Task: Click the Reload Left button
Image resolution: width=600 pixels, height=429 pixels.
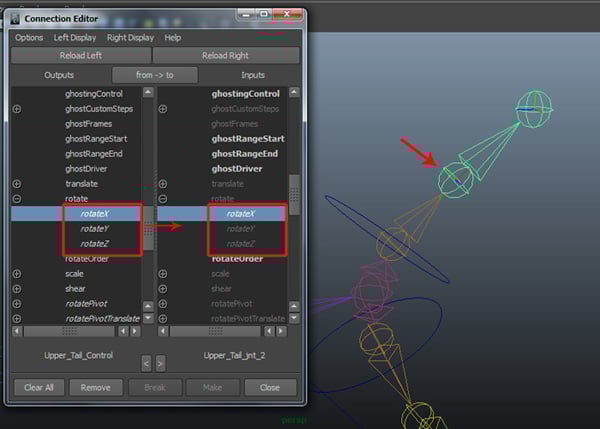Action: pyautogui.click(x=80, y=55)
